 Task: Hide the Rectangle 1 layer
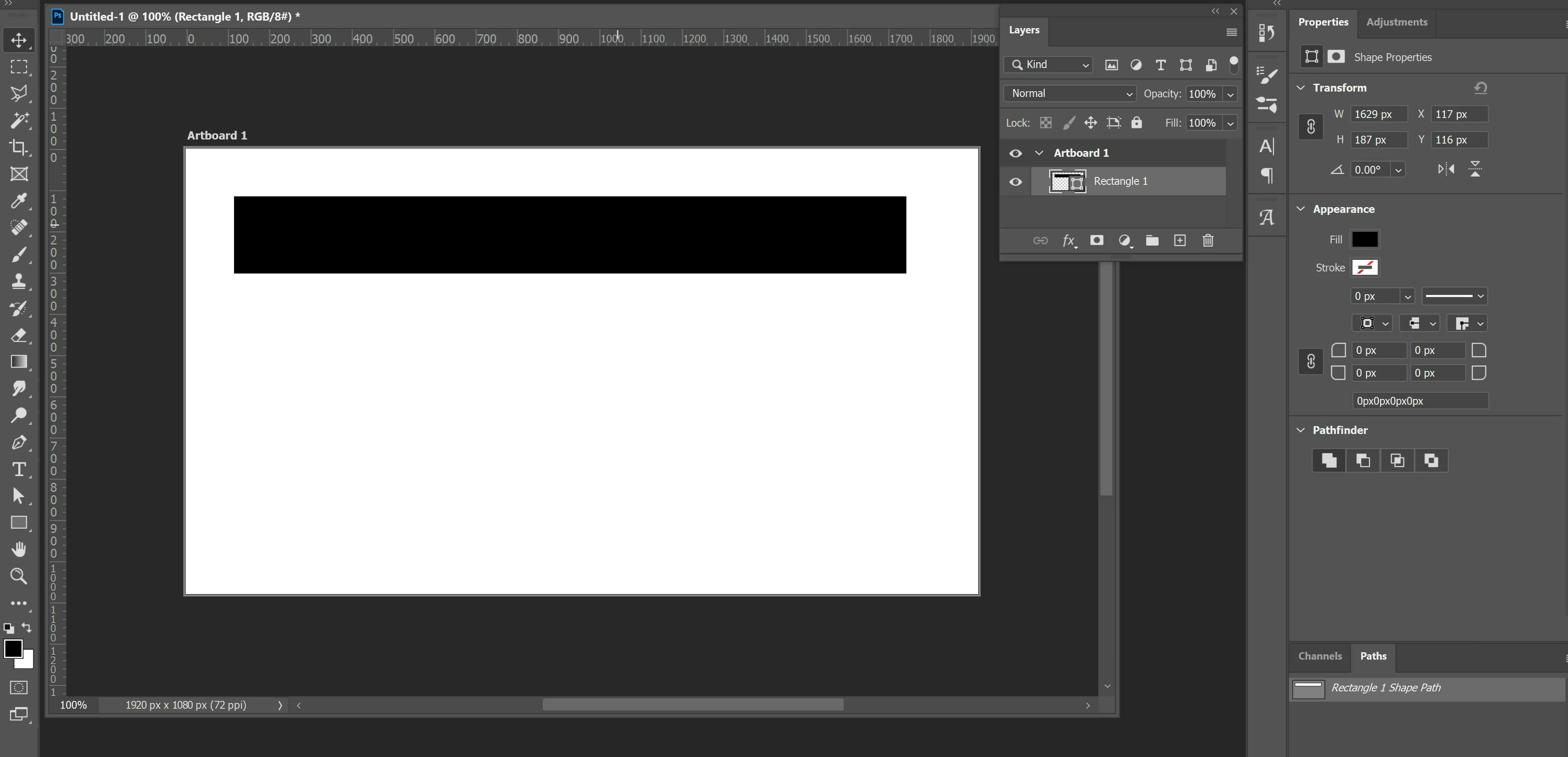(1015, 182)
